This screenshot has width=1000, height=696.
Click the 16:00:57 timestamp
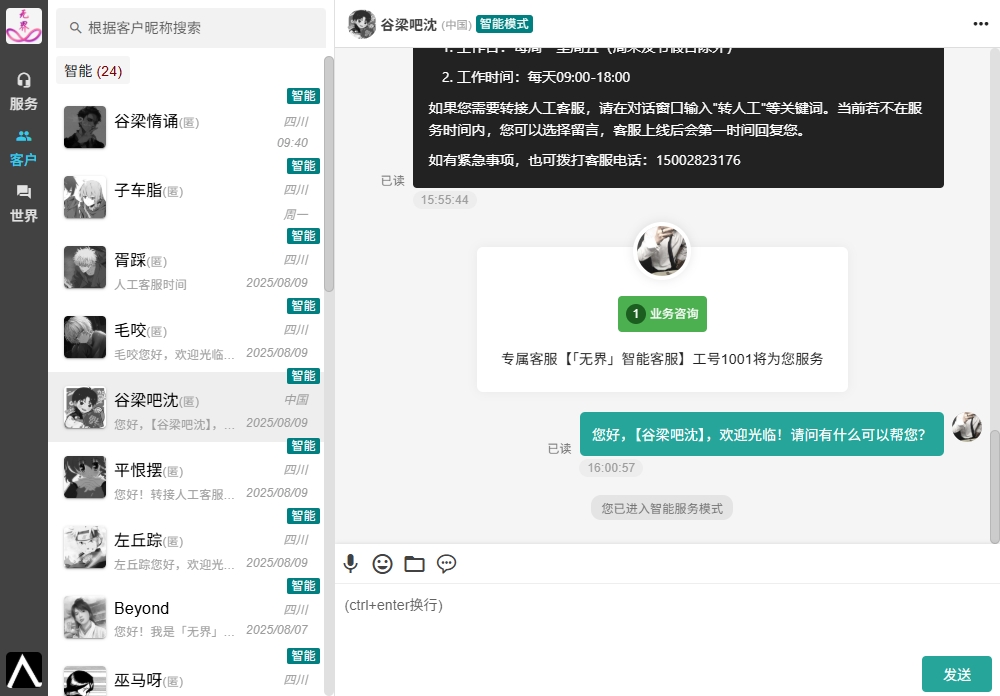click(611, 468)
